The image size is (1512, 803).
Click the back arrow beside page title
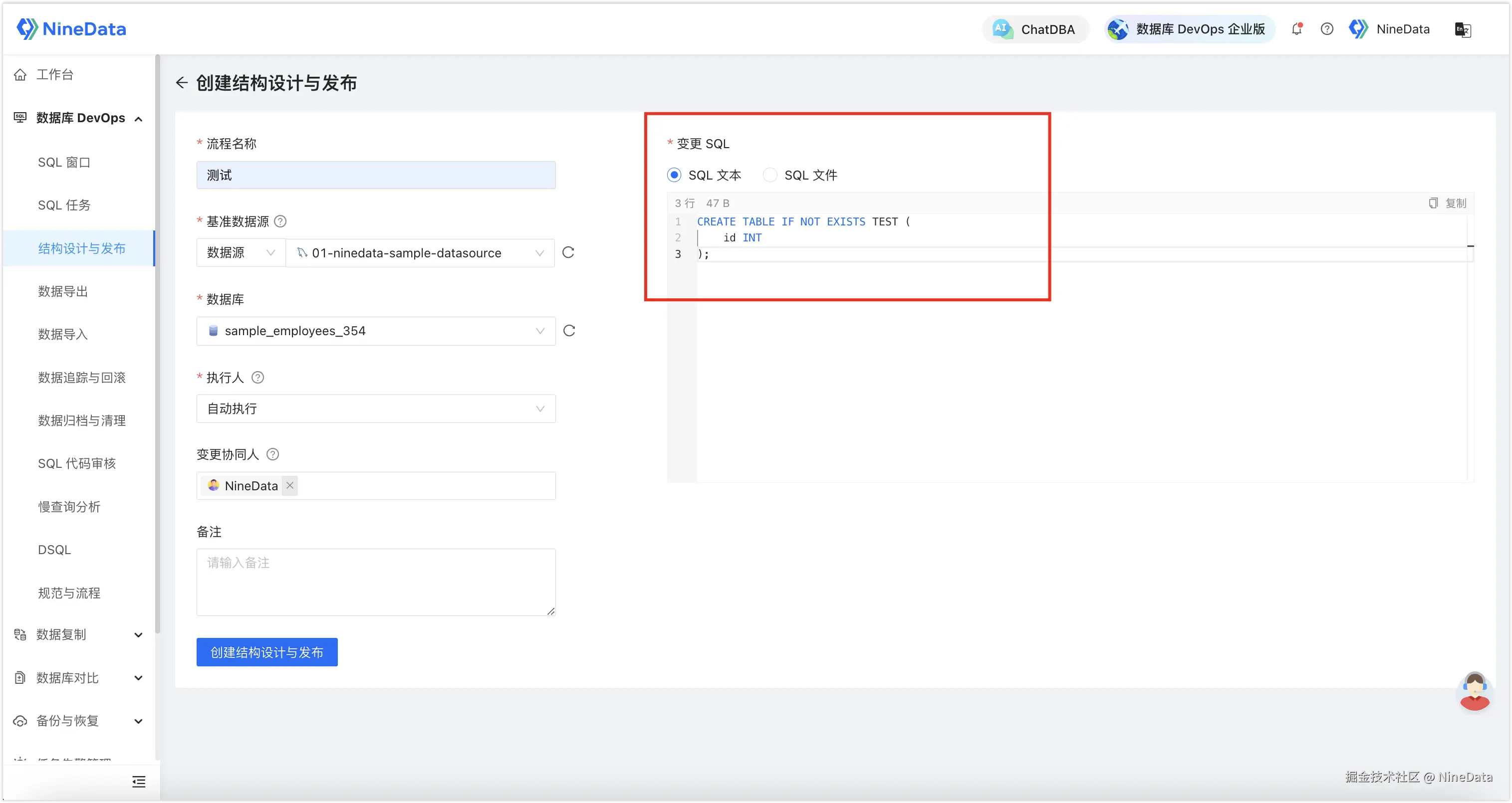[182, 83]
